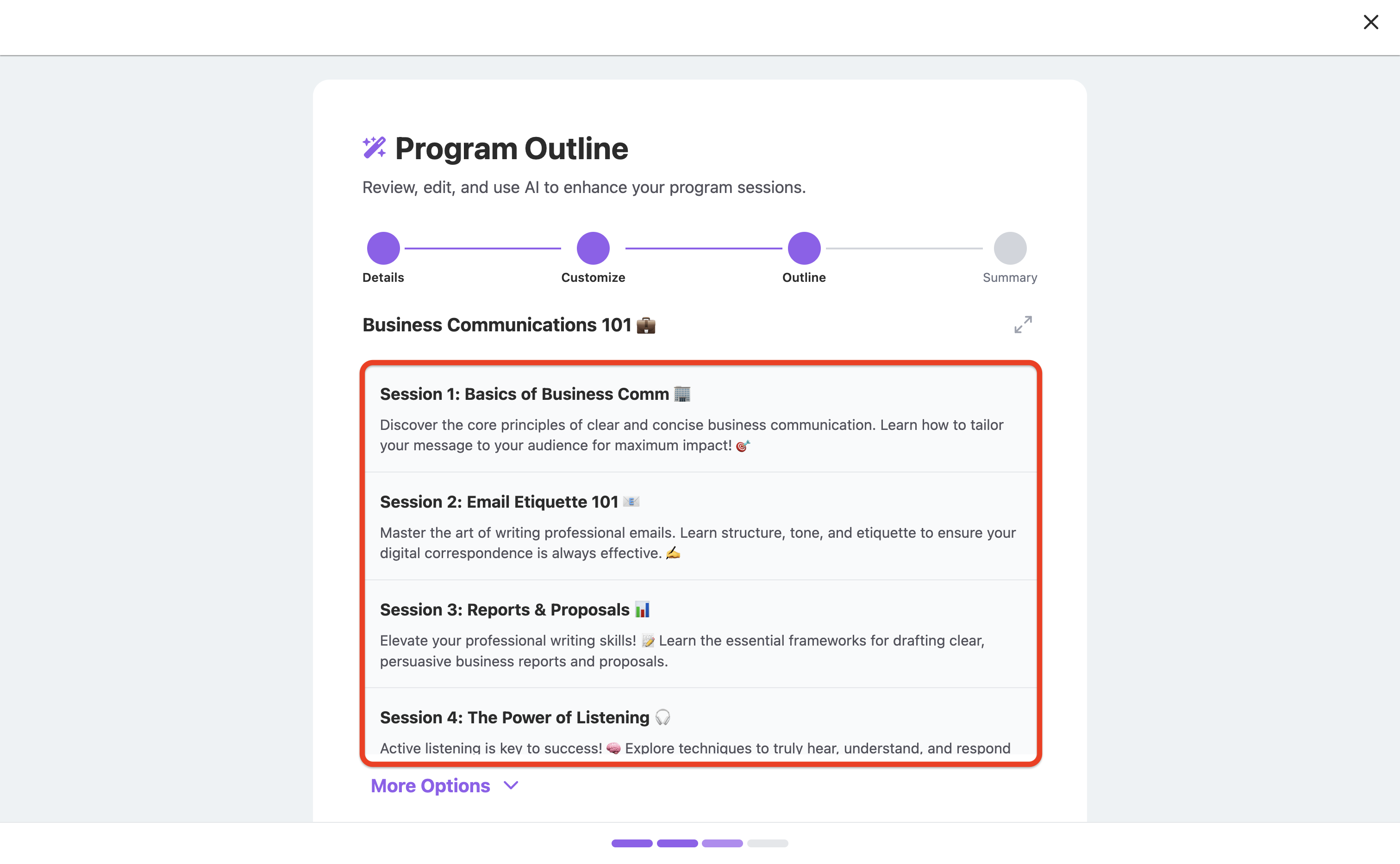The height and width of the screenshot is (864, 1400).
Task: Click the Summary step label
Action: 1010,278
